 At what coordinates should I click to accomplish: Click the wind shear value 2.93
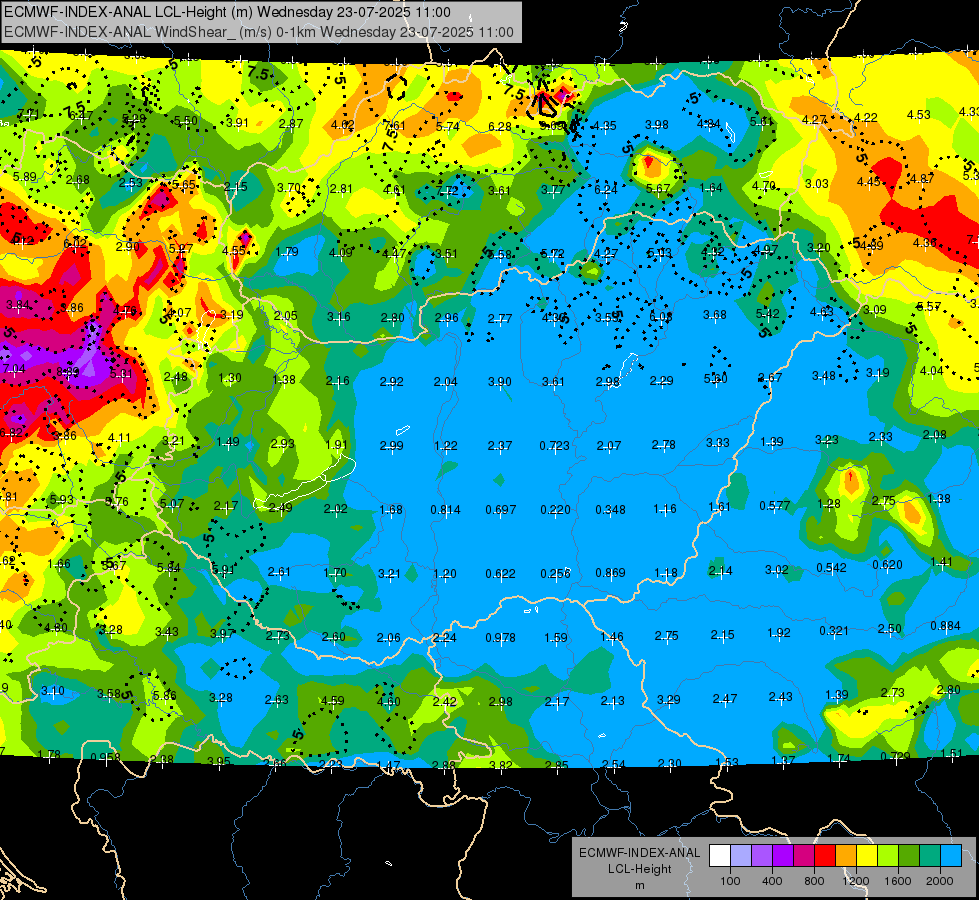(x=282, y=443)
